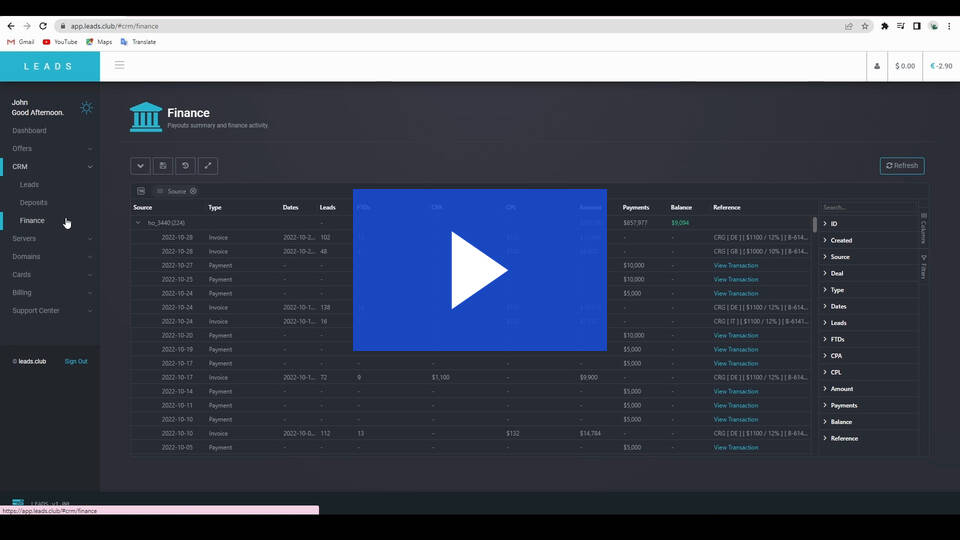Screen dimensions: 960x540
Task: Bookmark the page with star icon
Action: pyautogui.click(x=864, y=26)
